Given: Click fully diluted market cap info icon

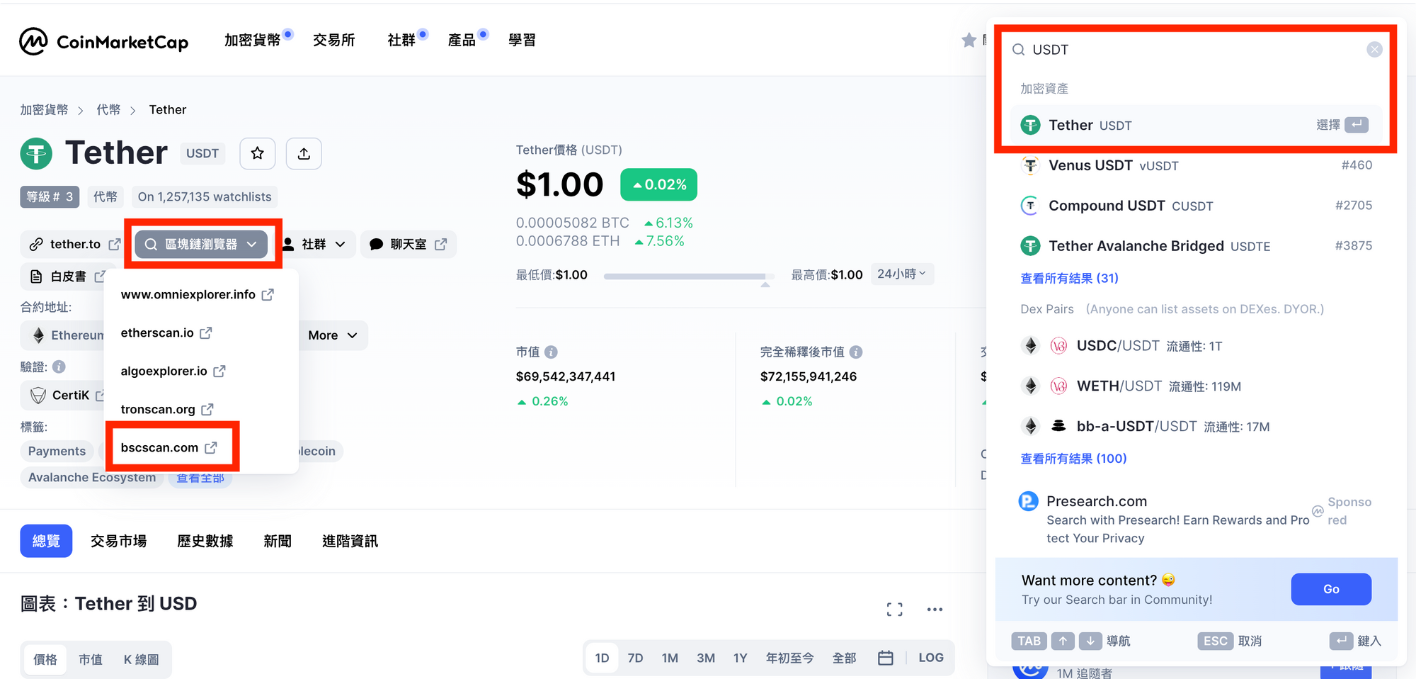Looking at the screenshot, I should (856, 352).
